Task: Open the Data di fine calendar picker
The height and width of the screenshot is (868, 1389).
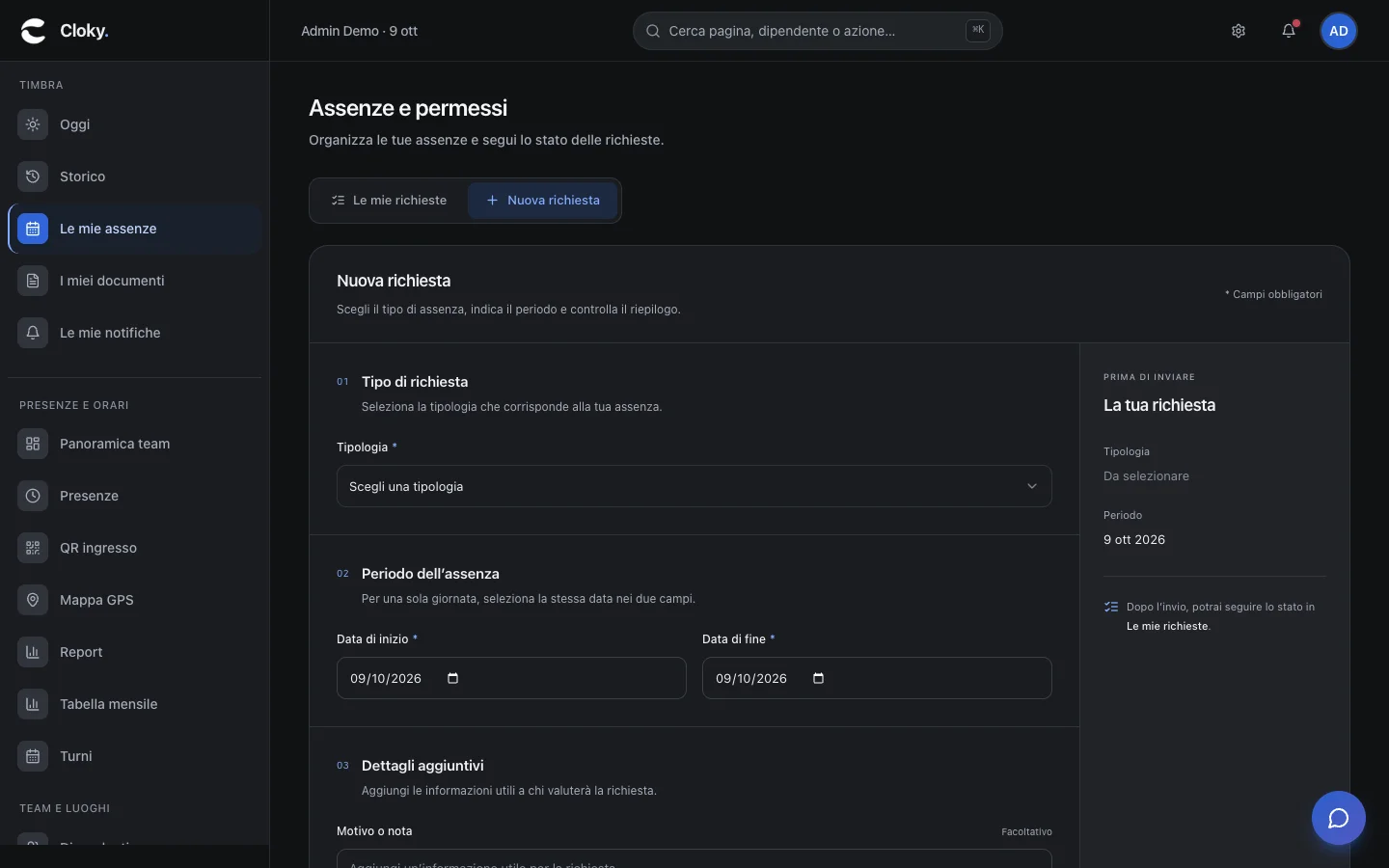Action: click(x=819, y=678)
